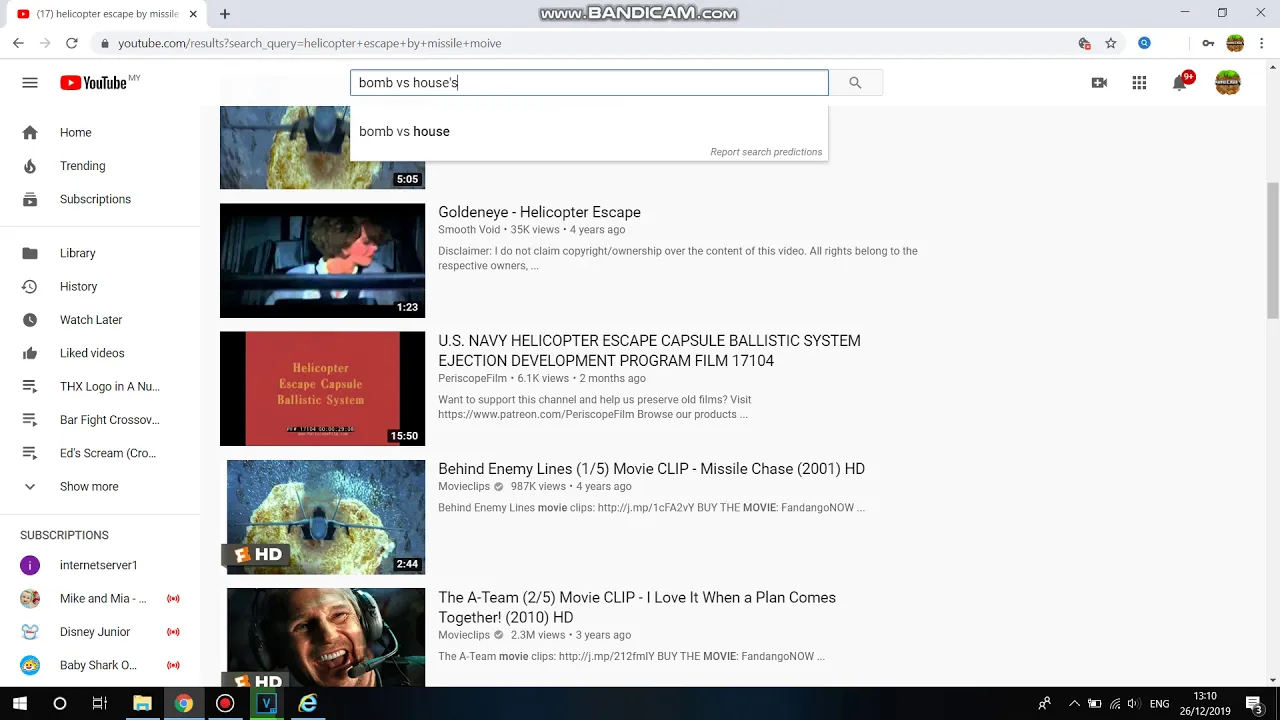Open Chrome's three-dot menu
Image resolution: width=1280 pixels, height=720 pixels.
[x=1262, y=43]
